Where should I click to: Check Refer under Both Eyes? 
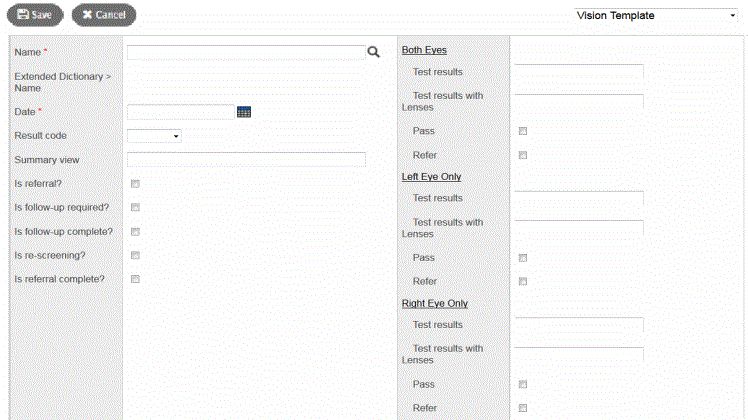(523, 155)
